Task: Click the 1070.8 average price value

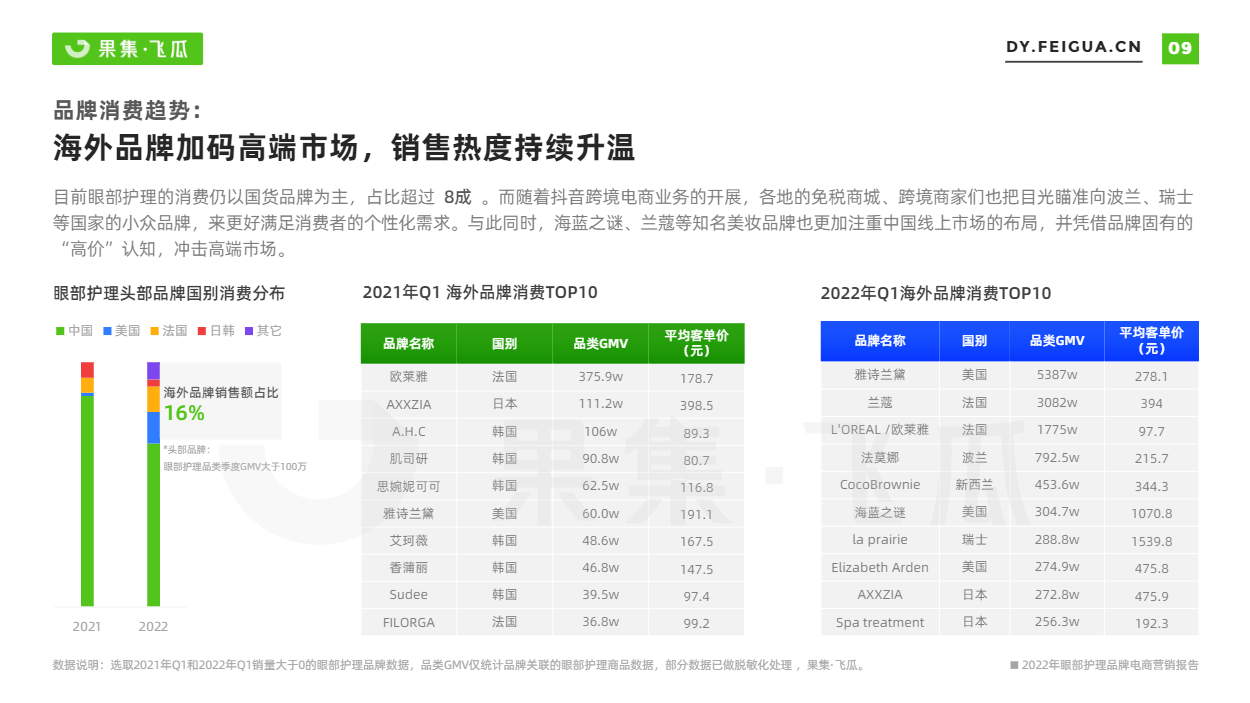Action: [x=1152, y=513]
